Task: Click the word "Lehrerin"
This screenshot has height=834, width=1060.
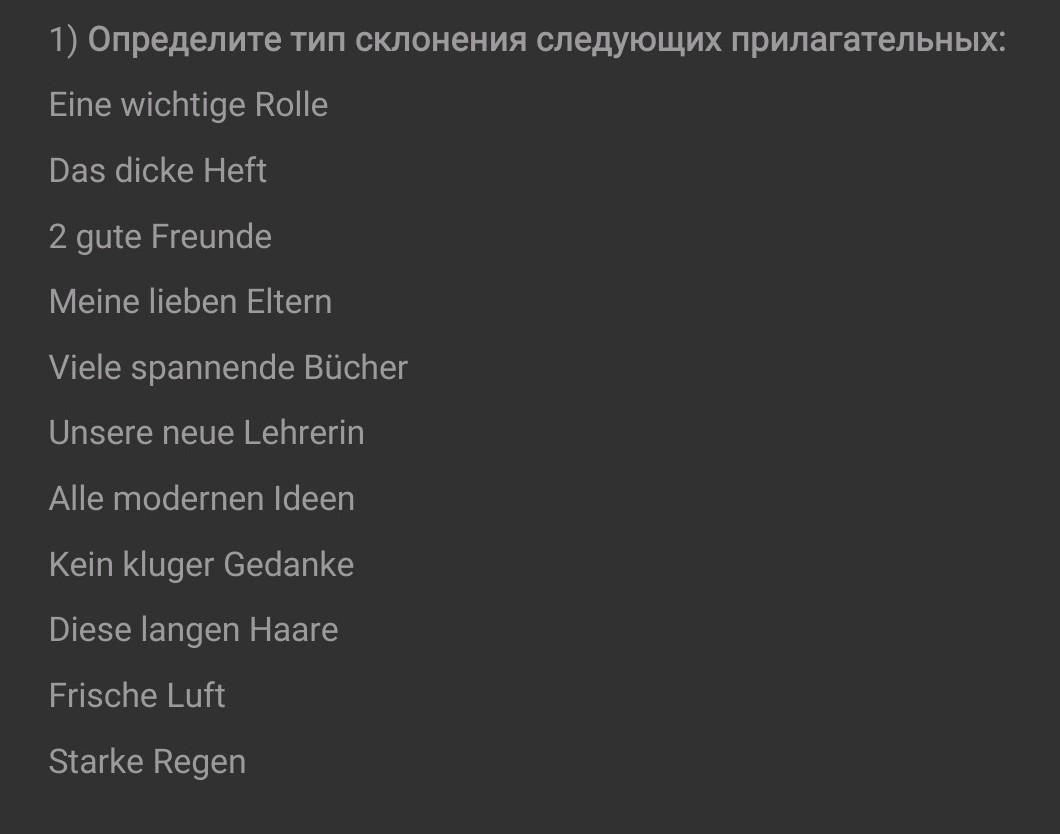Action: [305, 433]
